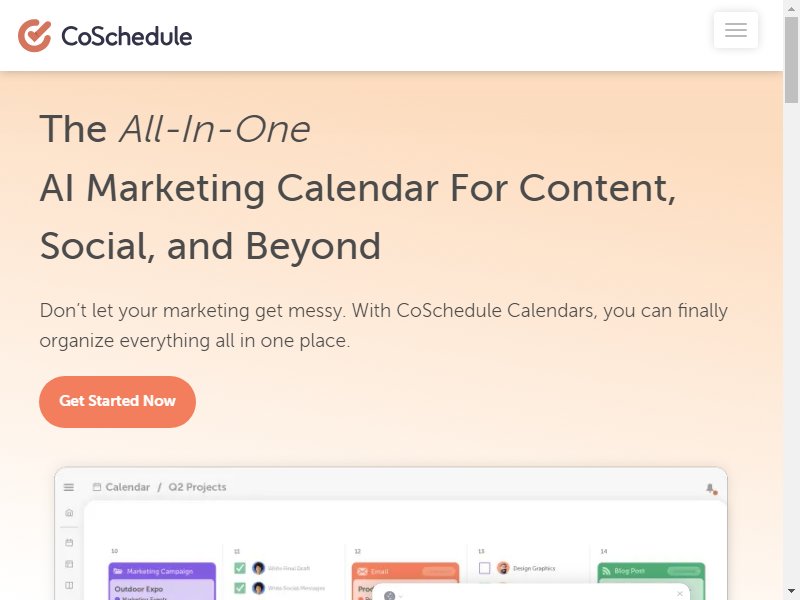Click the sidebar menu icon in calendar preview

(x=69, y=487)
